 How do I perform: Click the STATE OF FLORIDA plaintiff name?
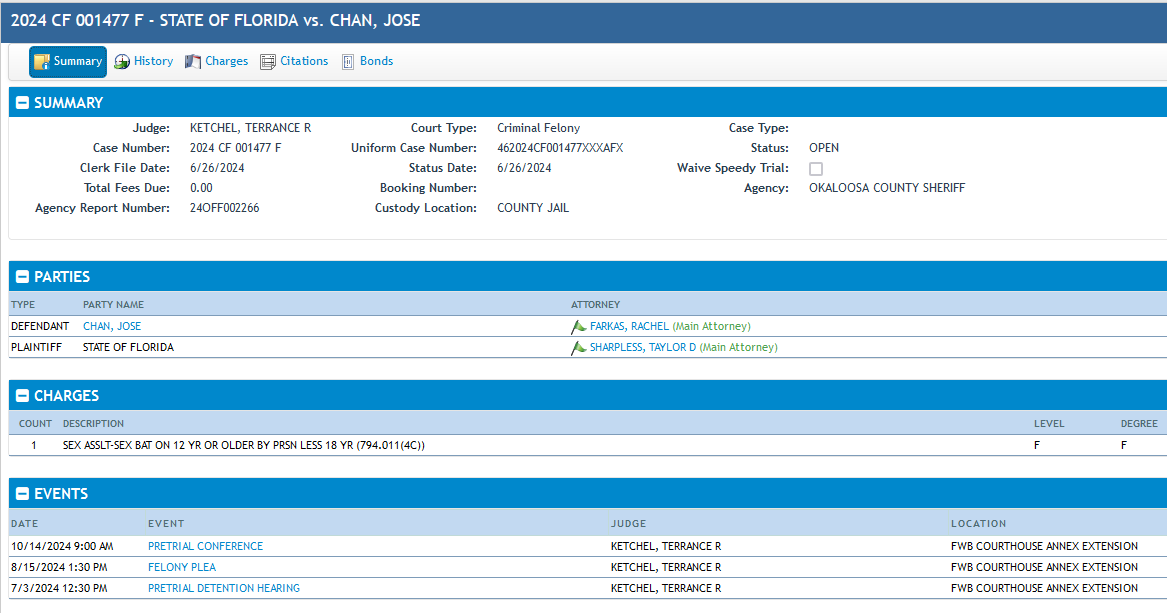[x=128, y=347]
